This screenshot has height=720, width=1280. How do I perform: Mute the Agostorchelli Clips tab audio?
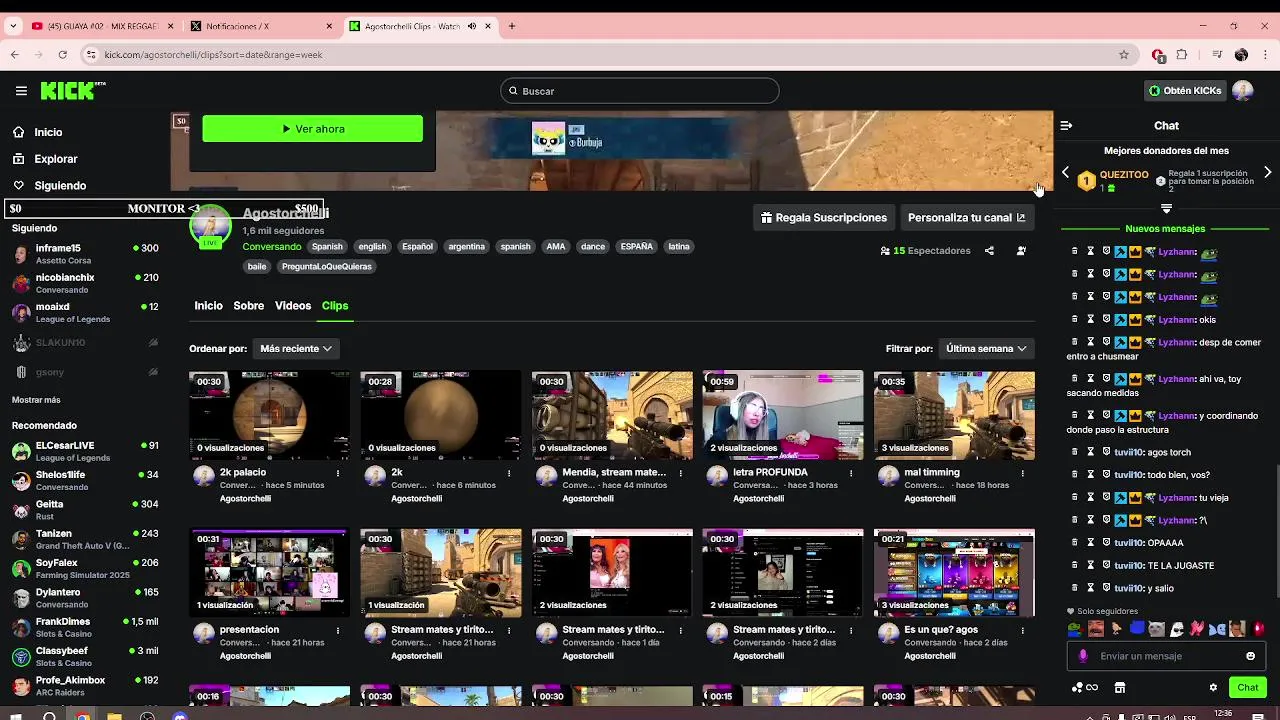472,26
